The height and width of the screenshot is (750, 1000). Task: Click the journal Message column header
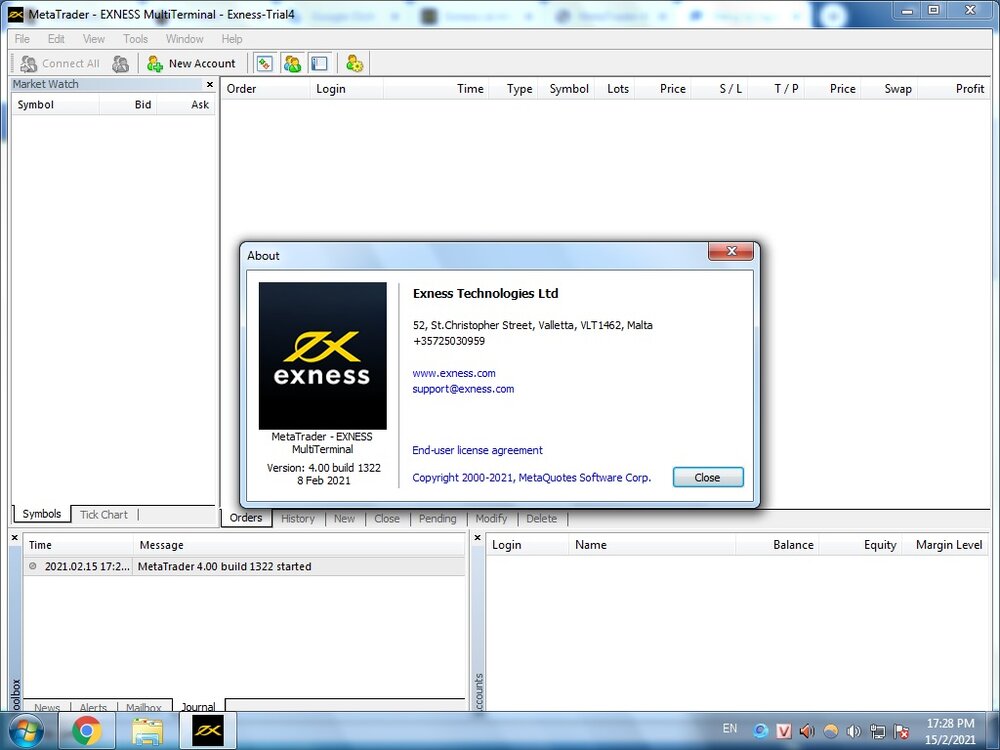click(x=299, y=545)
